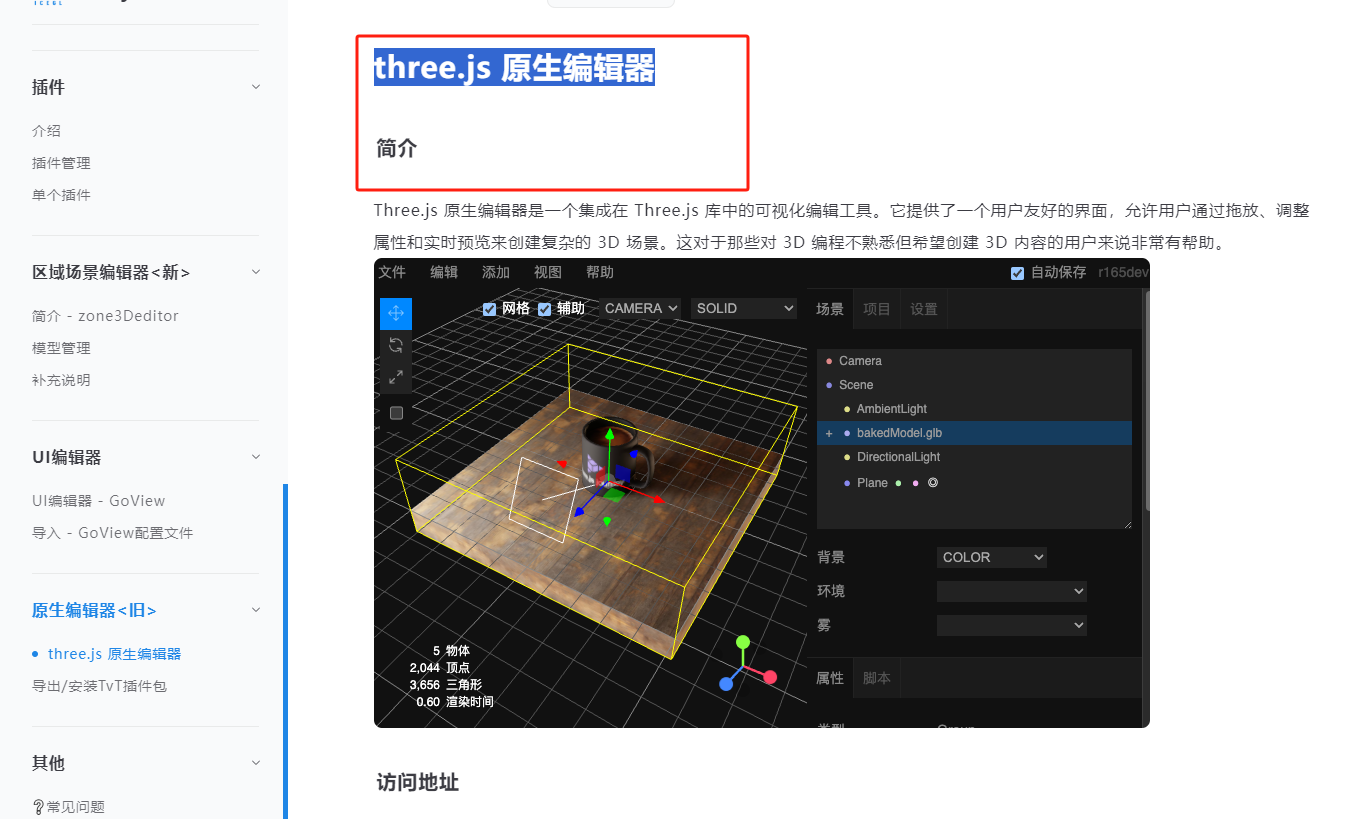Open the 雾 fog dropdown
This screenshot has width=1358, height=819.
pyautogui.click(x=1012, y=625)
